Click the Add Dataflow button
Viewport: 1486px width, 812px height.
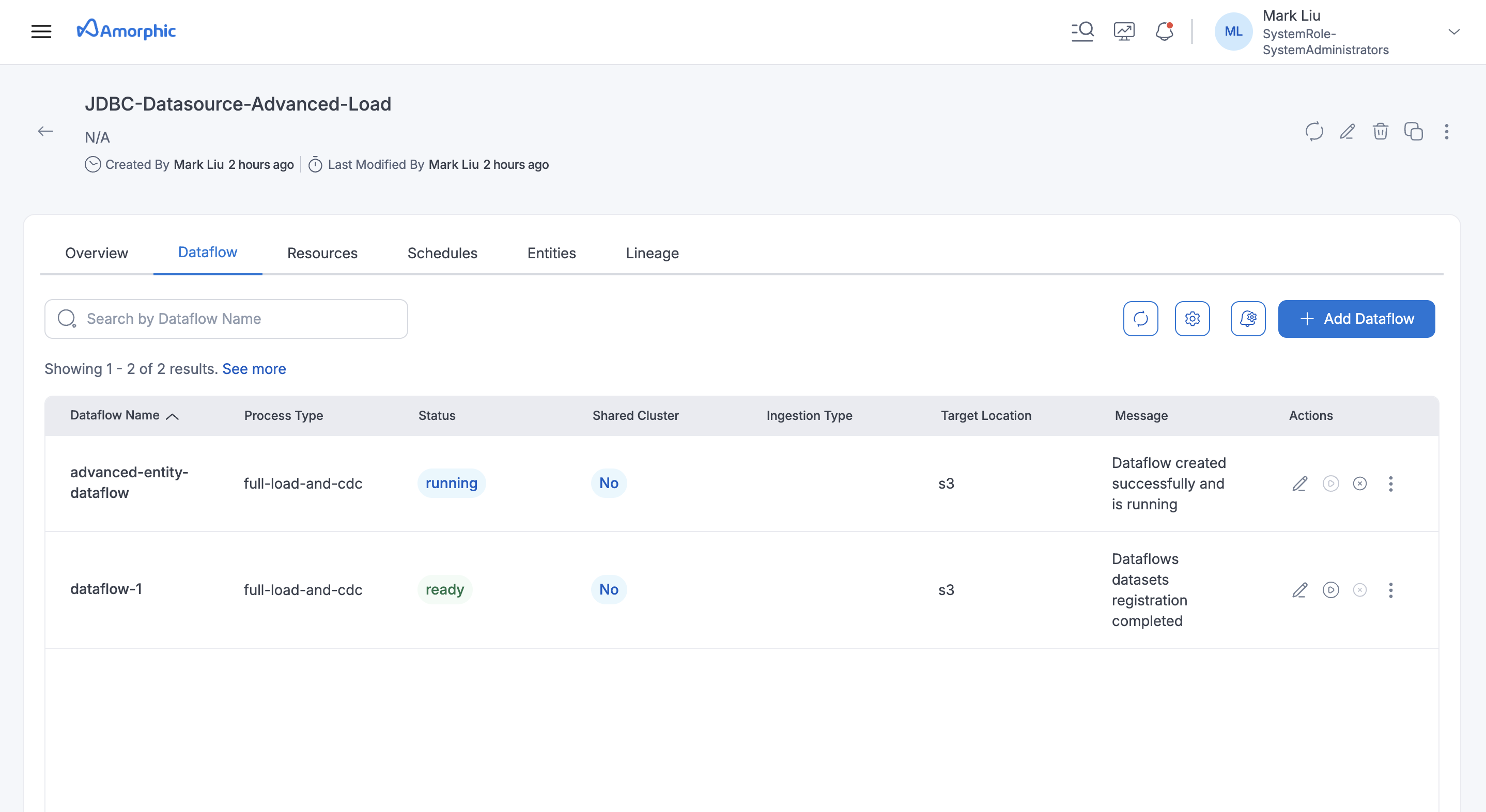click(1356, 318)
